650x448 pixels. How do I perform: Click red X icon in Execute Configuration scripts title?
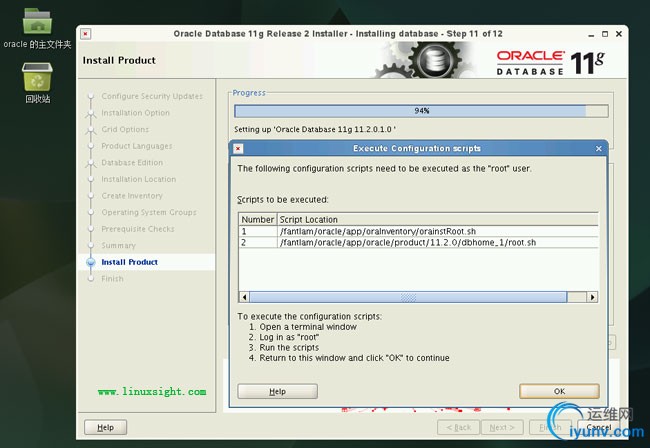click(238, 148)
